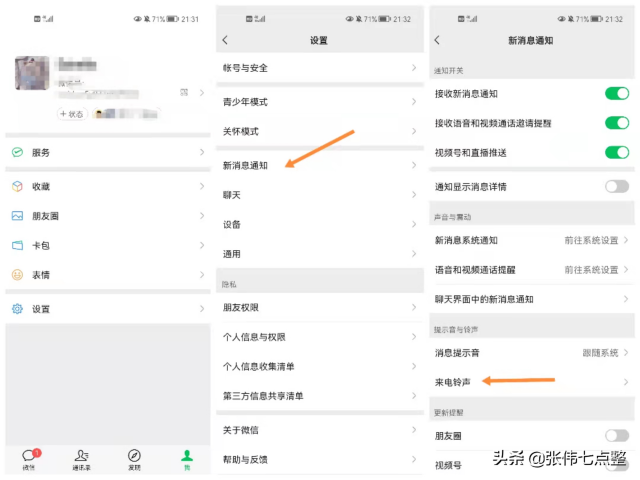Expand the 关怀模式 row chevron

click(x=414, y=131)
